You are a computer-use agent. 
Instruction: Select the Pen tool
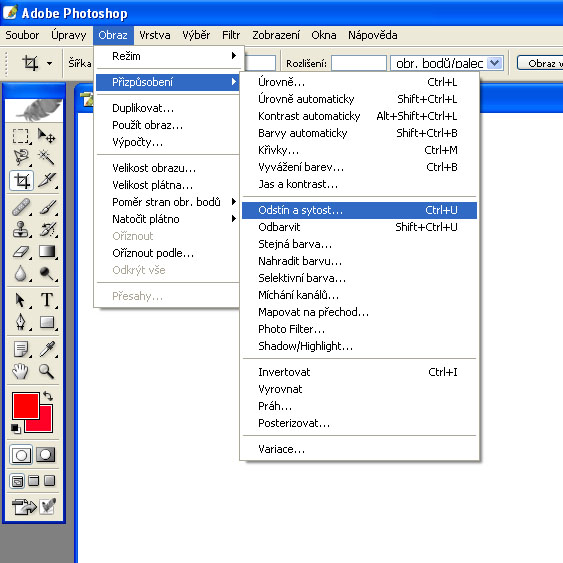21,322
